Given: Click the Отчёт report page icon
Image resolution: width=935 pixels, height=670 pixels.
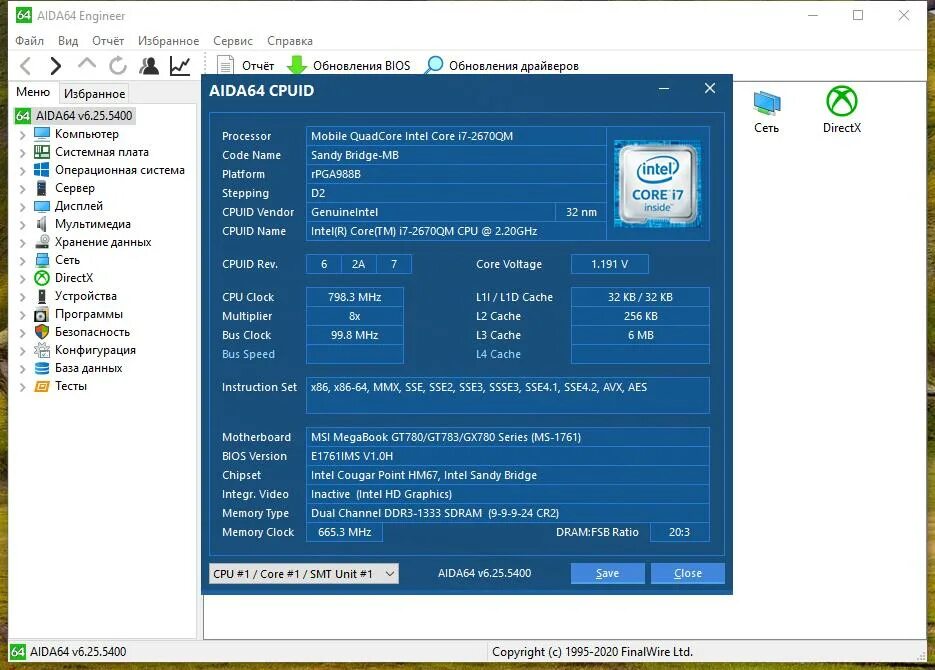Looking at the screenshot, I should pos(225,66).
